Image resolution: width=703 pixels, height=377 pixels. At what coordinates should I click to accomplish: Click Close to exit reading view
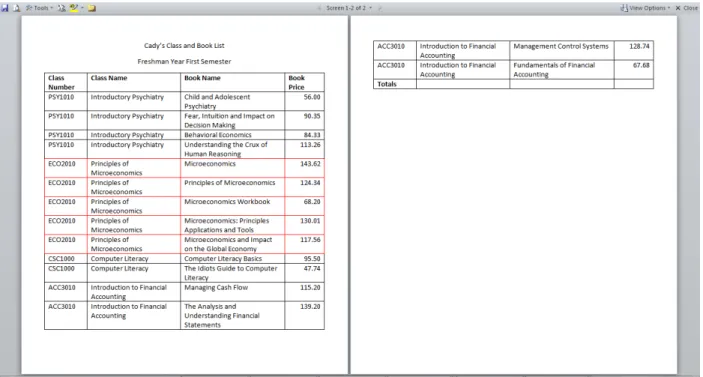[x=687, y=8]
